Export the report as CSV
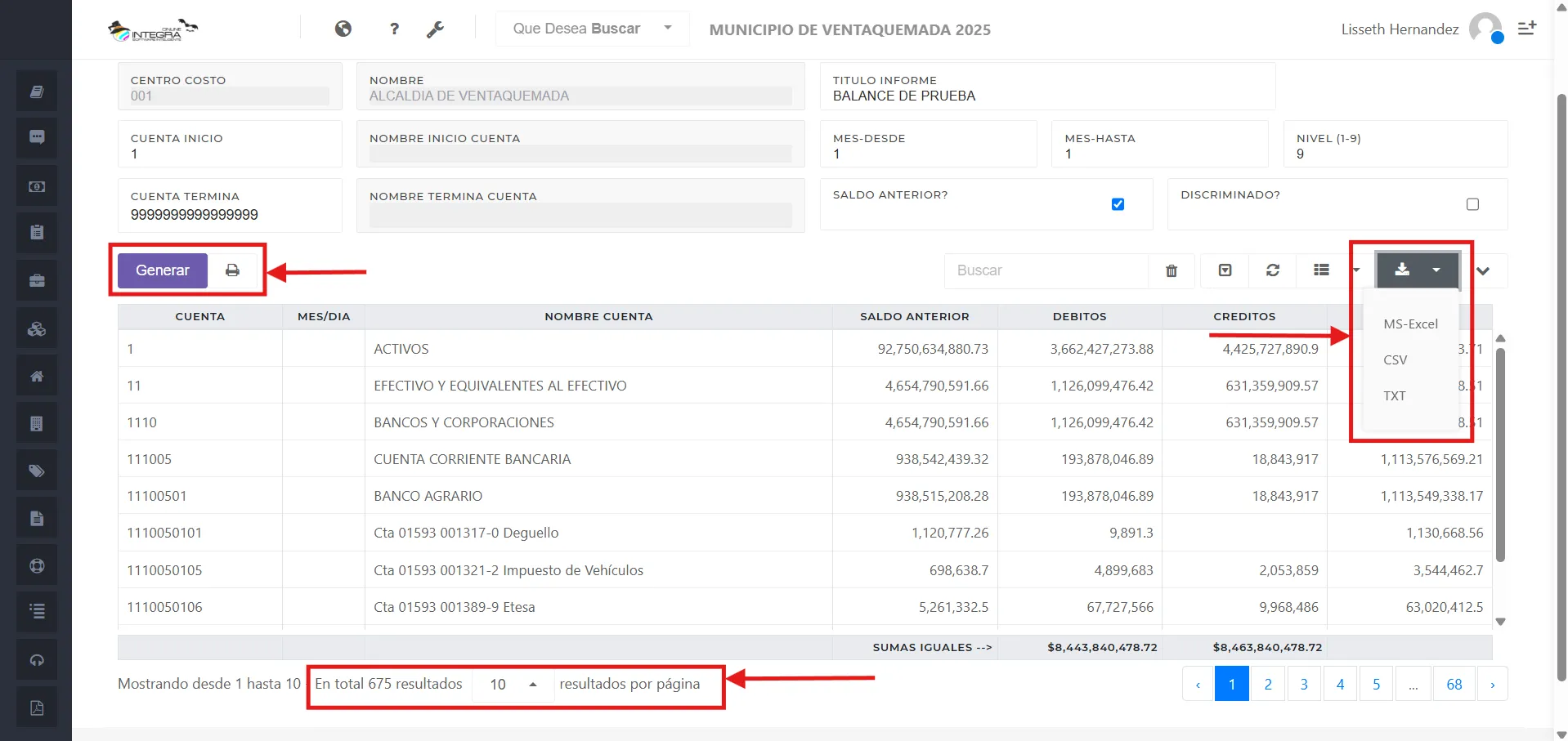Image resolution: width=1568 pixels, height=741 pixels. [1395, 359]
